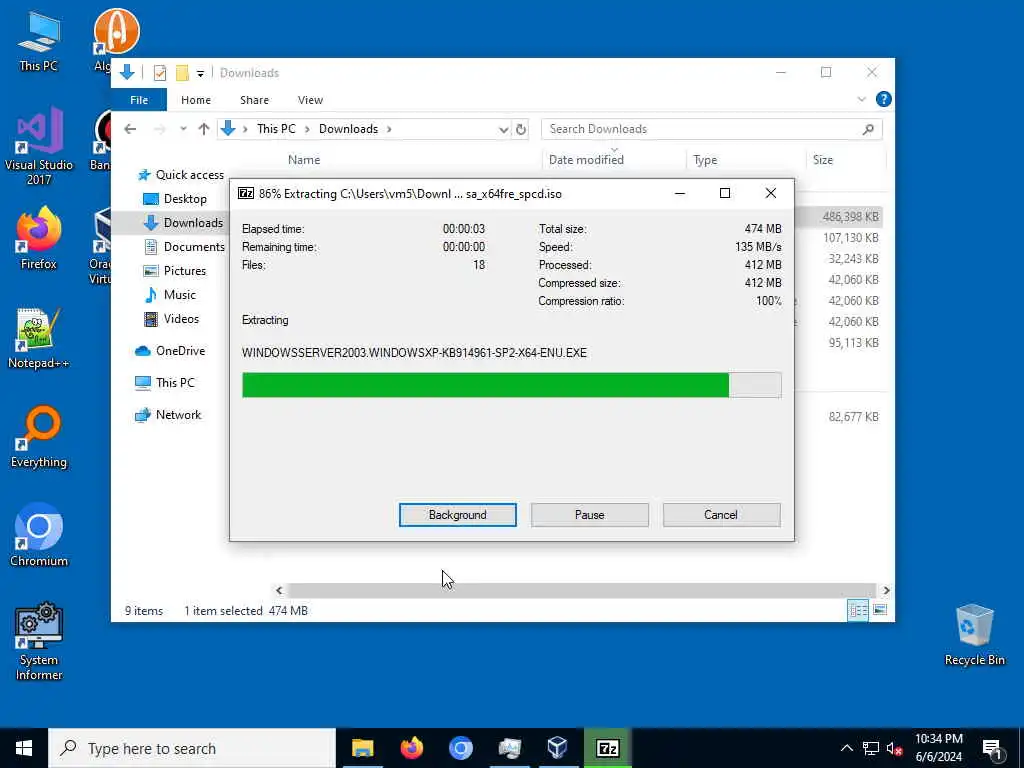Click the Explorer back arrow

point(130,129)
